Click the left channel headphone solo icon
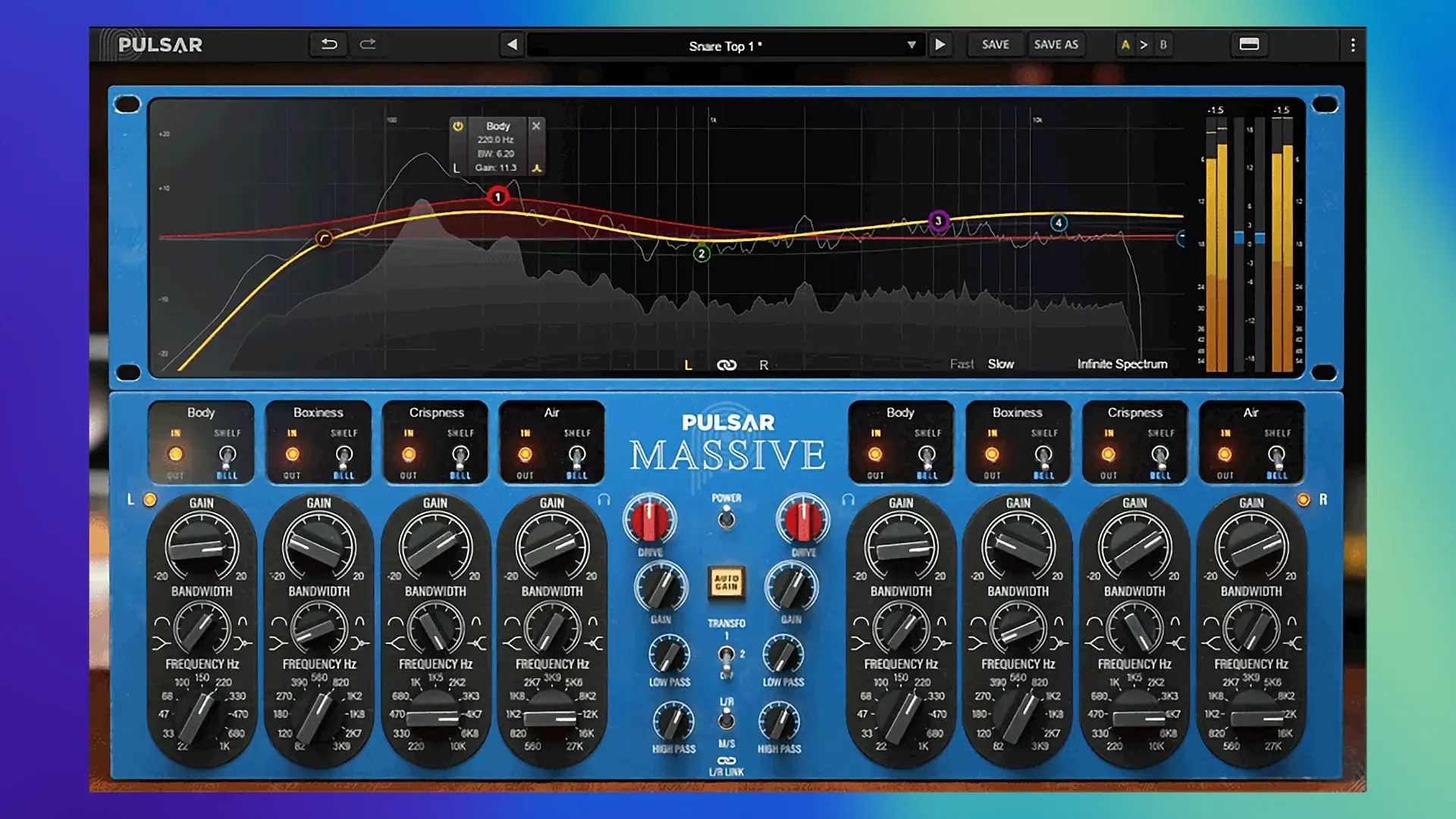 tap(604, 500)
